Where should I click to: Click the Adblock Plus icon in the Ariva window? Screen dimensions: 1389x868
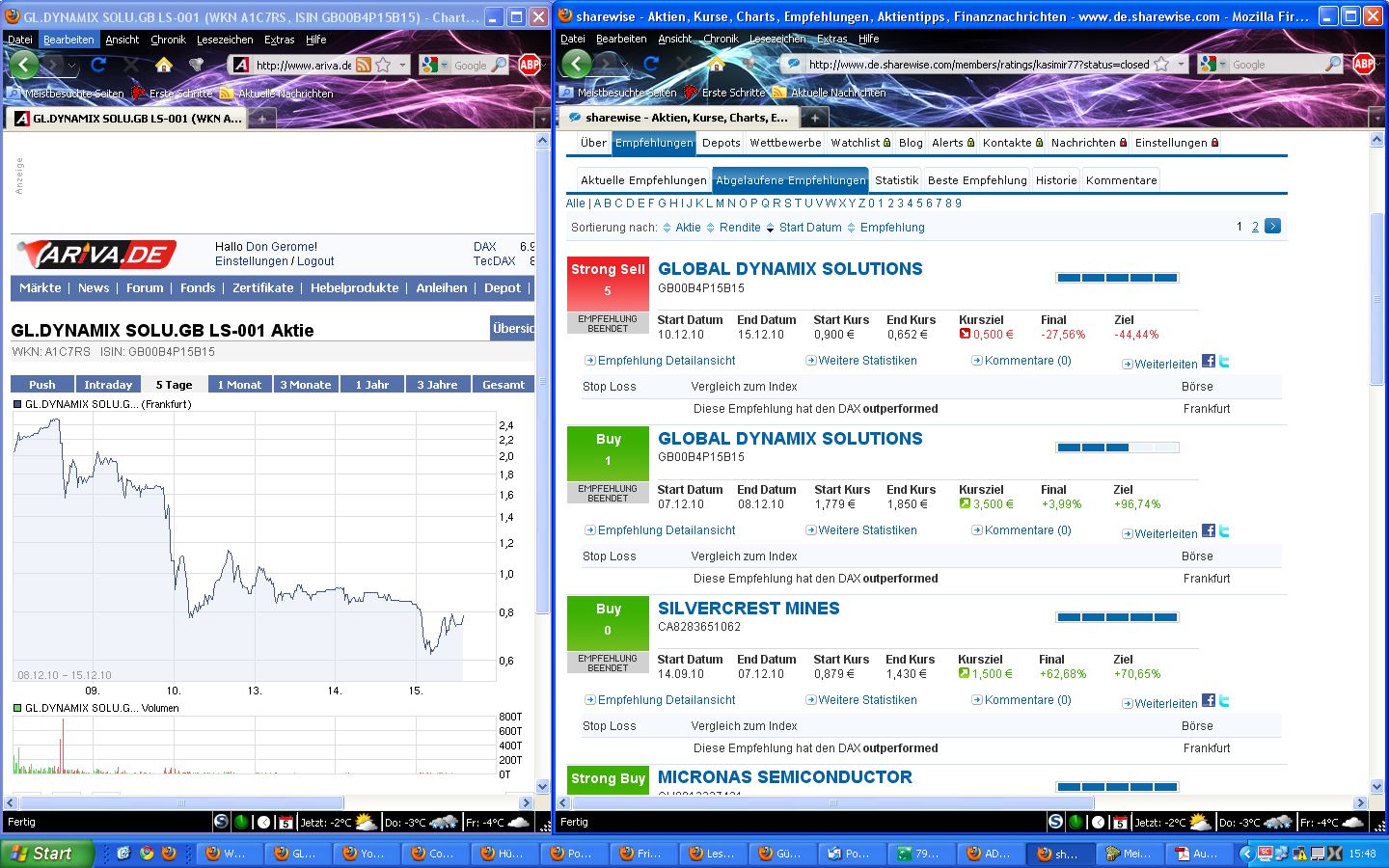(x=530, y=65)
